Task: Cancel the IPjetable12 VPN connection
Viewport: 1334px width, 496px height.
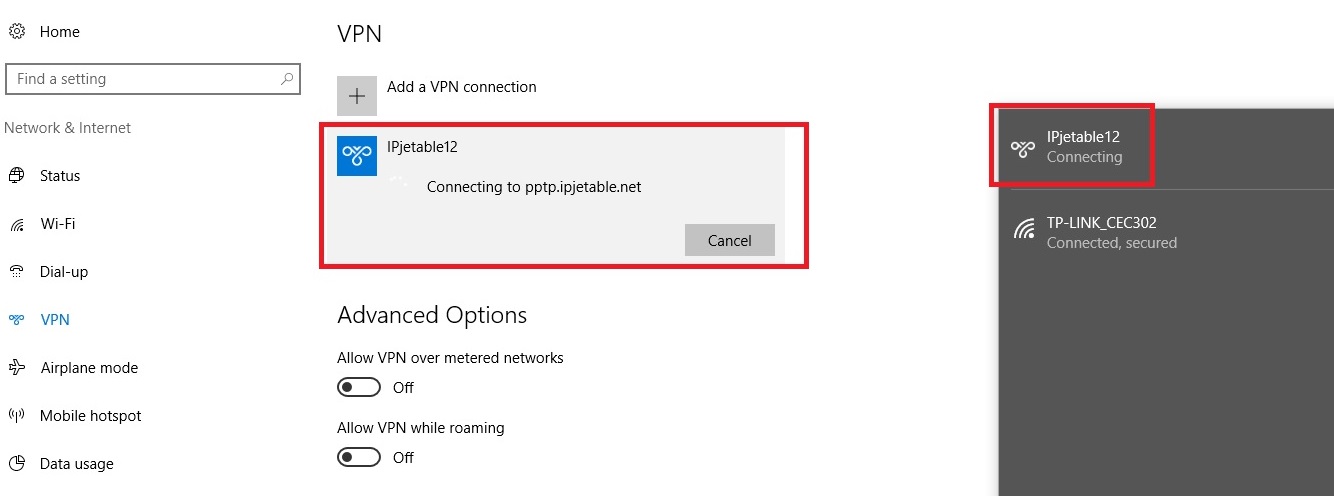Action: click(730, 240)
